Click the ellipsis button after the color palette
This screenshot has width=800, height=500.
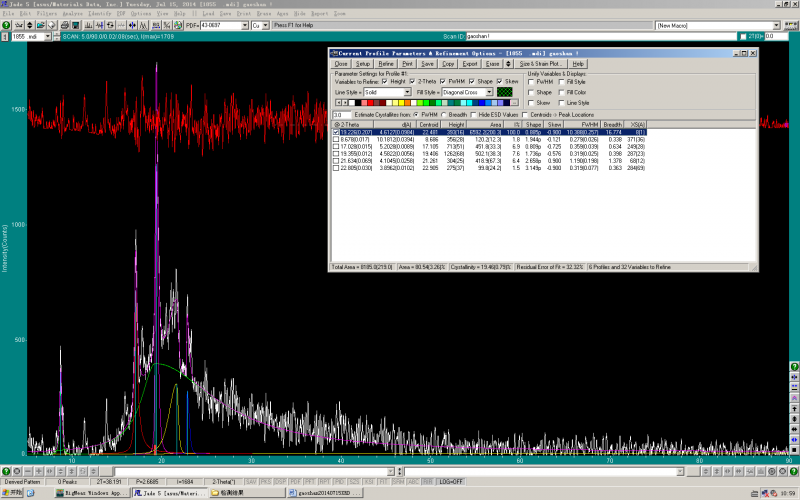coord(515,102)
